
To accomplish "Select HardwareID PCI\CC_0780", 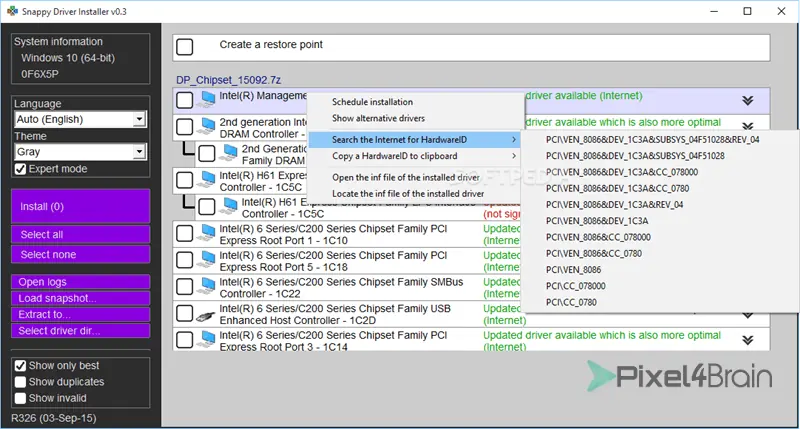I will pyautogui.click(x=571, y=302).
